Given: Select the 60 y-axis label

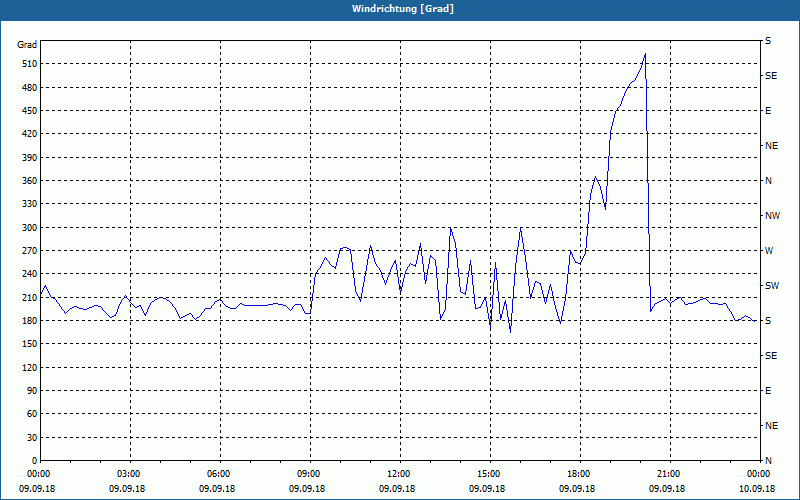Looking at the screenshot, I should [31, 414].
